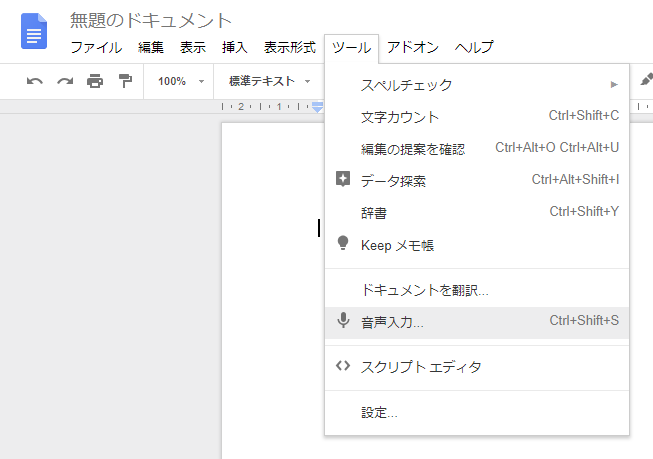This screenshot has width=653, height=459.
Task: Click the blue indent marker on ruler
Action: click(317, 107)
